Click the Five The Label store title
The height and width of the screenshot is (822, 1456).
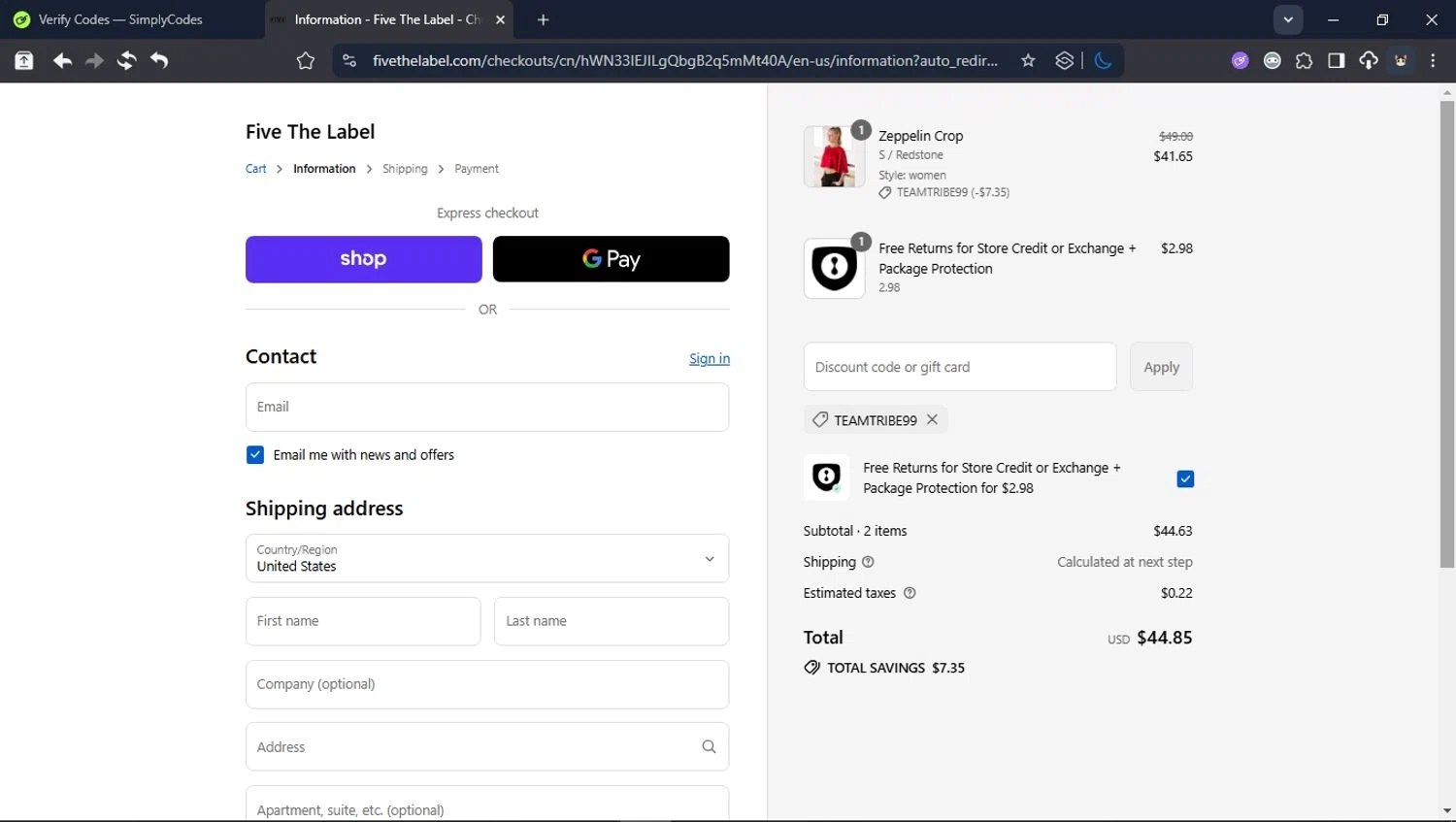tap(310, 132)
